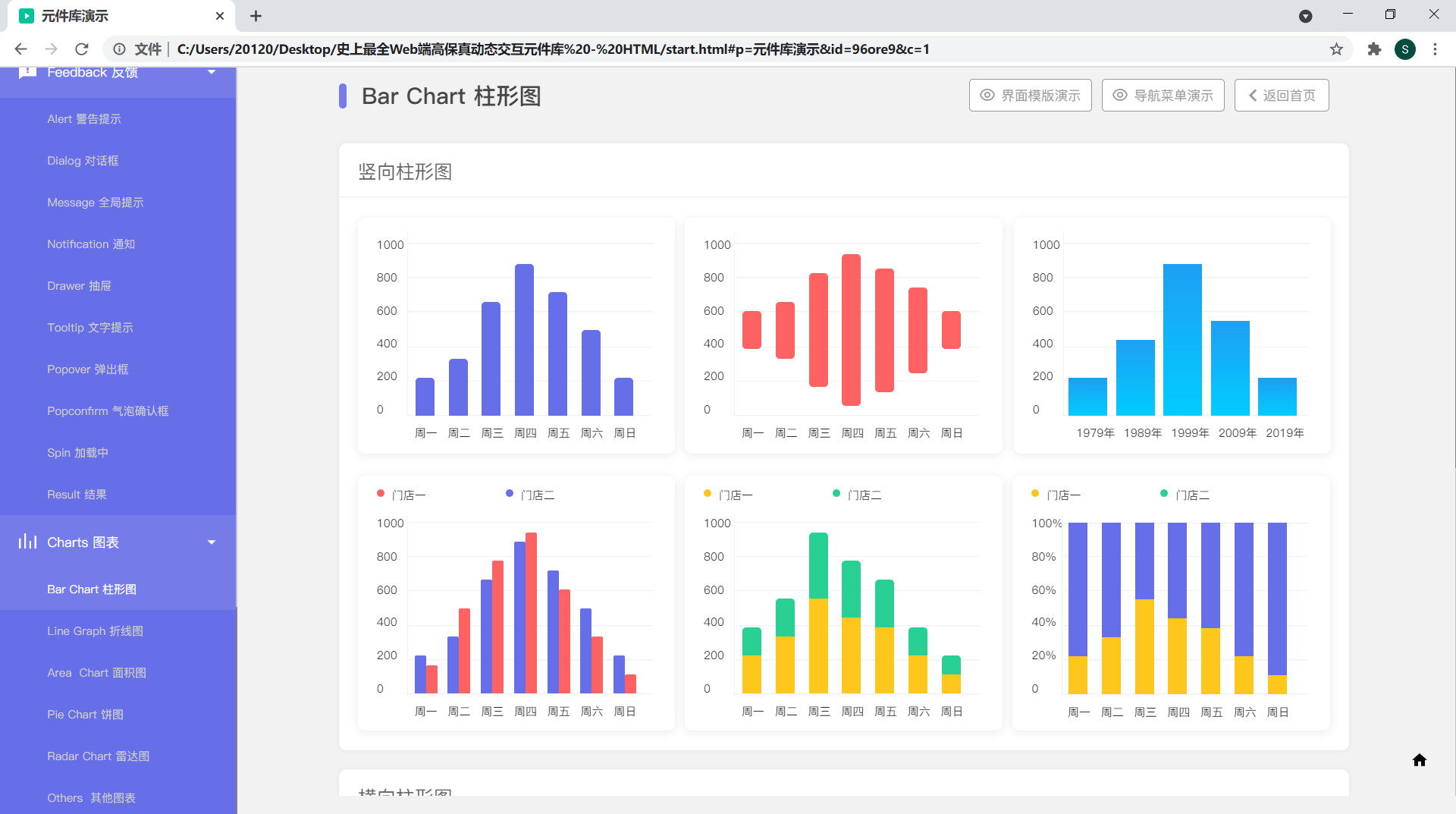1456x814 pixels.
Task: Open Drawer 抽屉 menu item
Action: [79, 286]
